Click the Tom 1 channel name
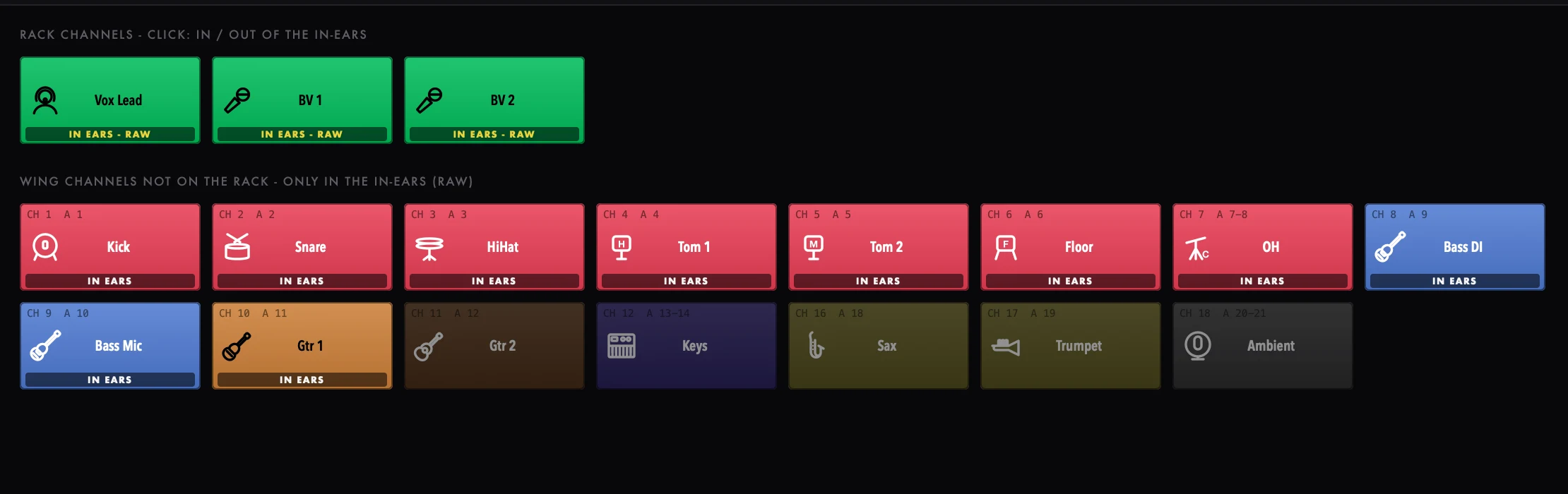Image resolution: width=1568 pixels, height=494 pixels. tap(694, 247)
